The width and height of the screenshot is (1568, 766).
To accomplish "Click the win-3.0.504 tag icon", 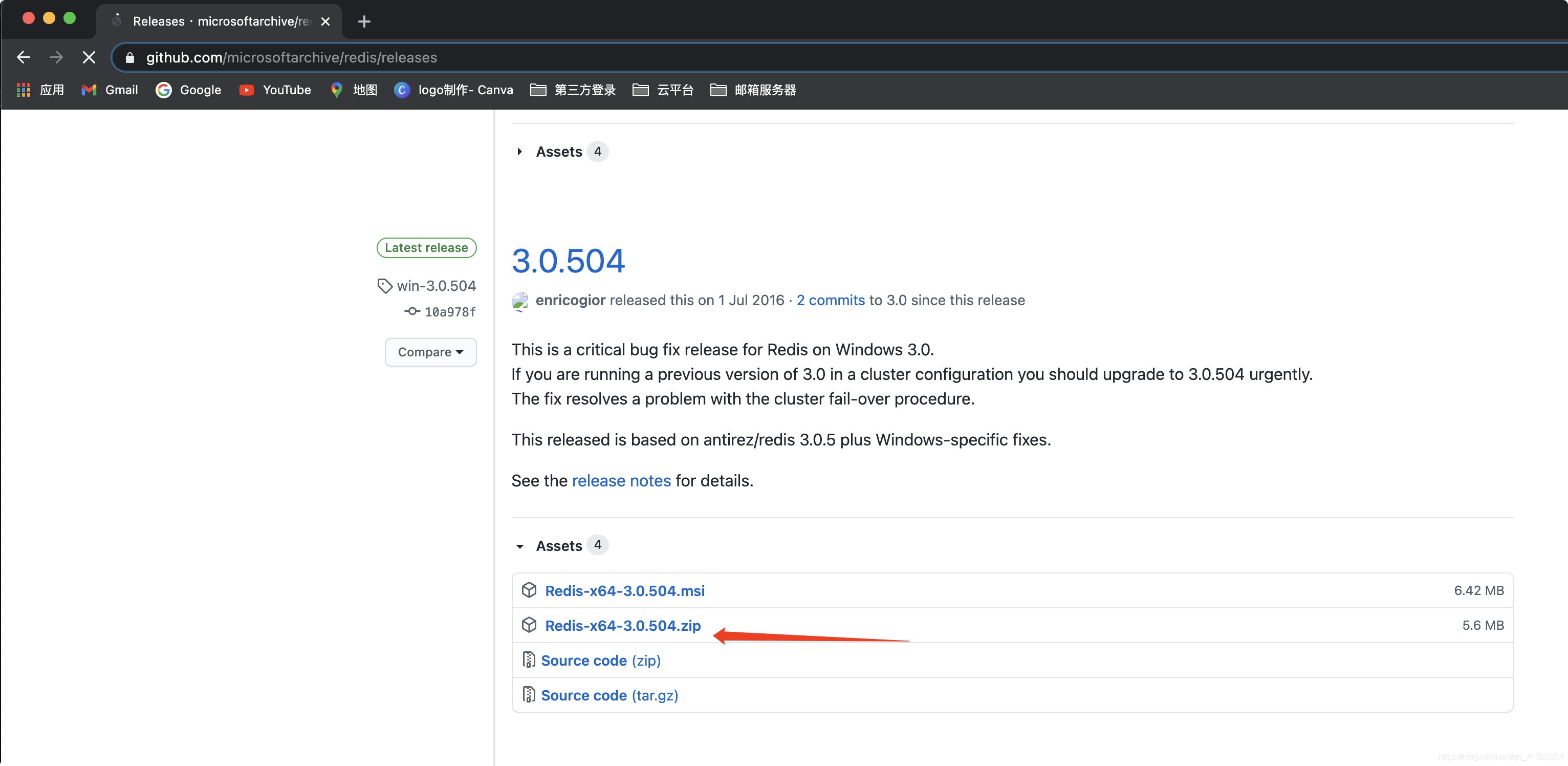I will (x=384, y=286).
